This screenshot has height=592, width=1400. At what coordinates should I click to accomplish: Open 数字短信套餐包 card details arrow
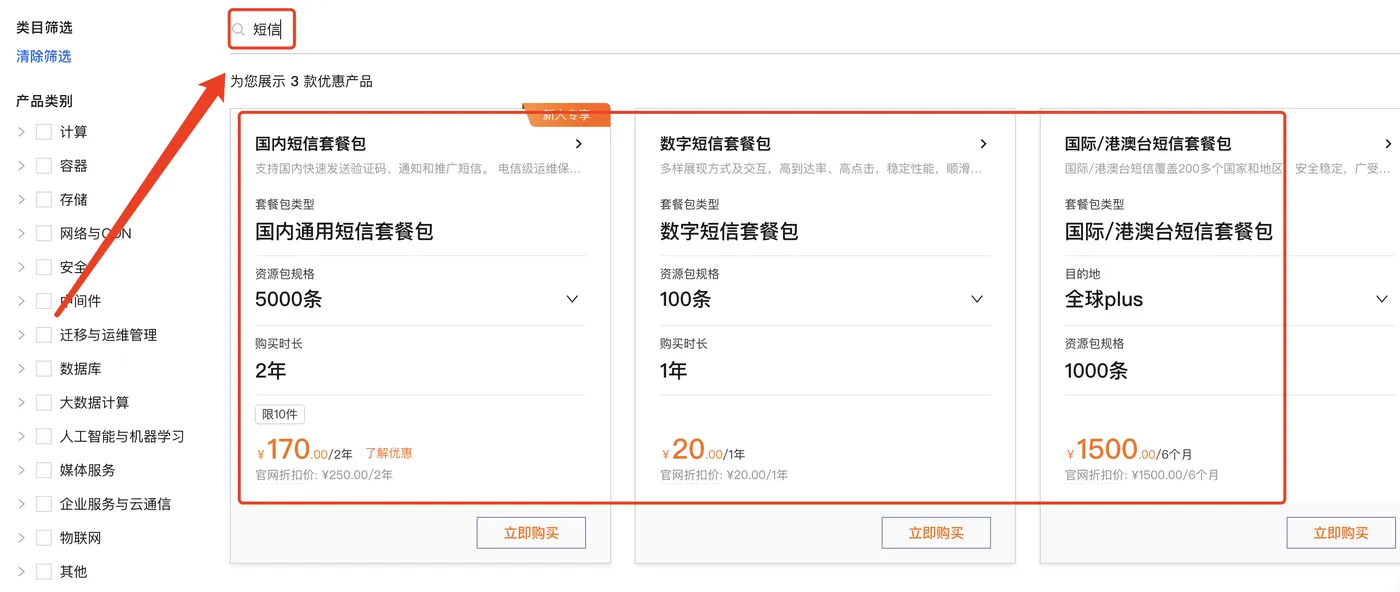(983, 144)
